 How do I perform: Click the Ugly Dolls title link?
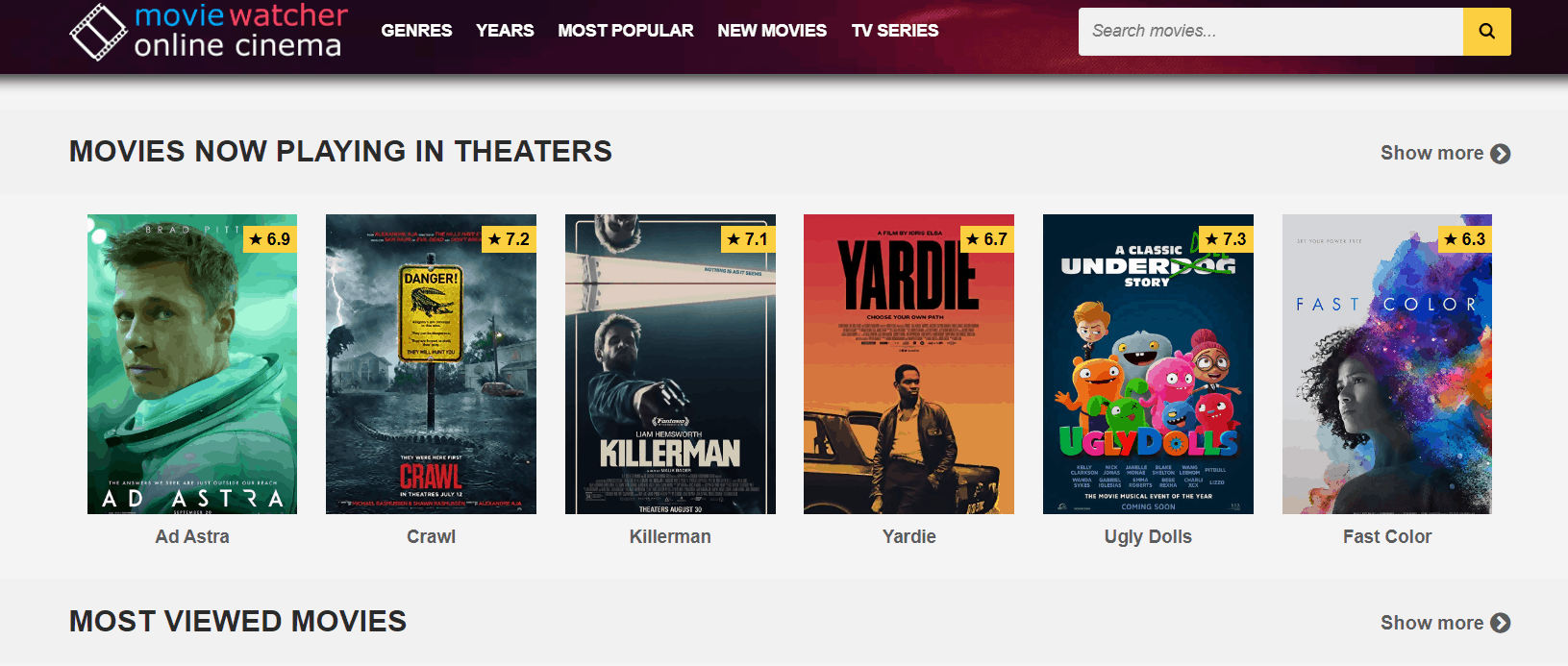point(1148,536)
